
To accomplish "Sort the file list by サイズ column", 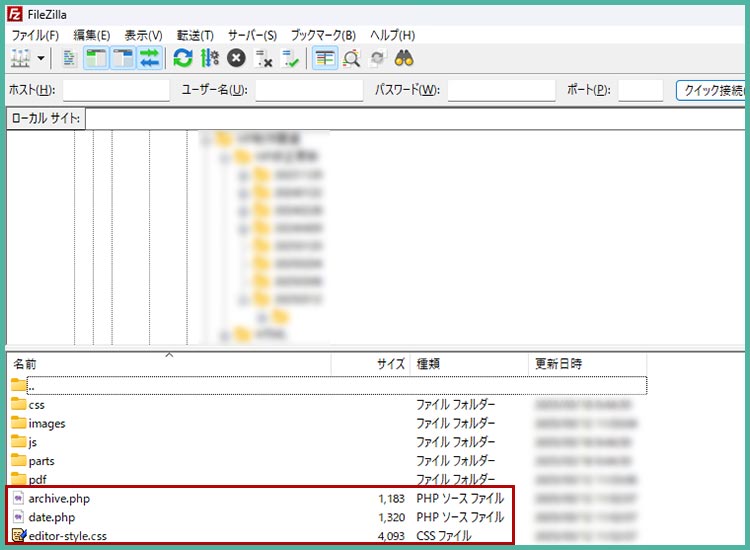I will pos(370,364).
